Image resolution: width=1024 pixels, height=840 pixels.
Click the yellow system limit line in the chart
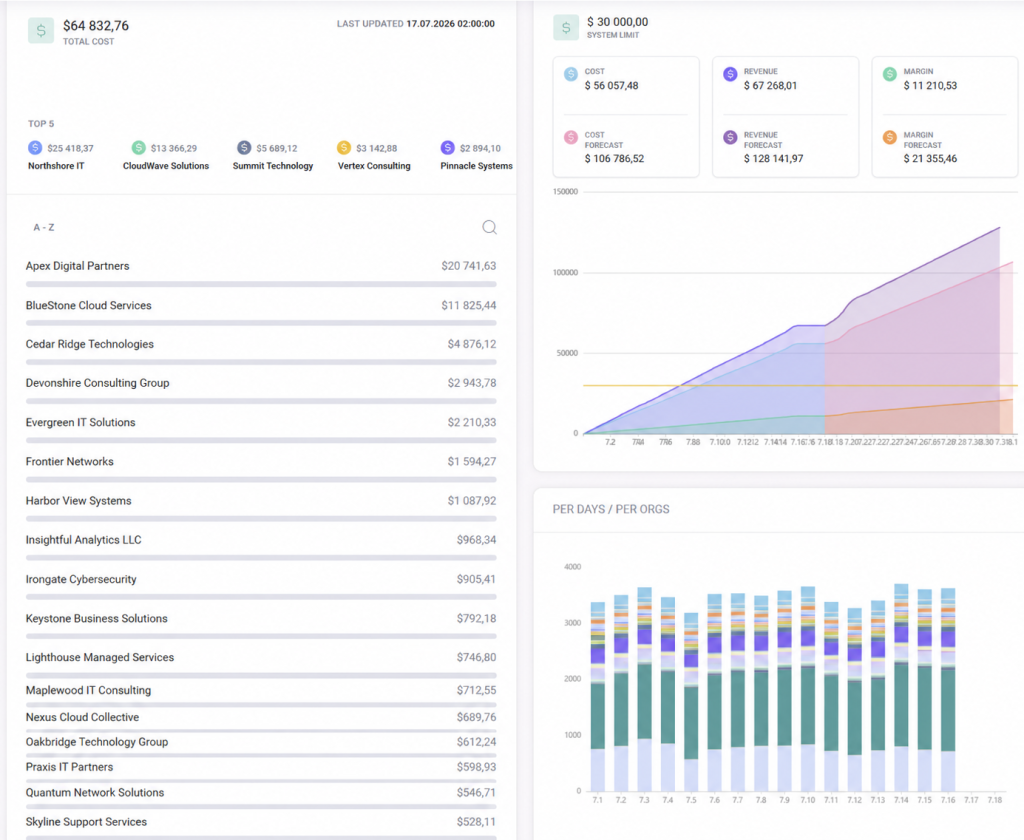click(800, 385)
